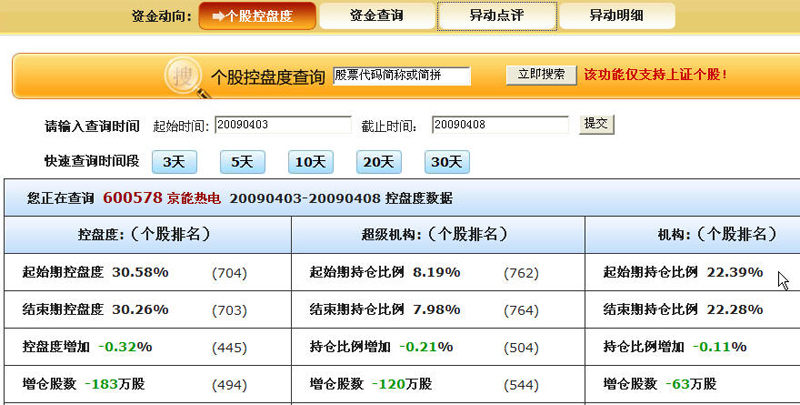Choose the 5天 quick time range
The width and height of the screenshot is (800, 405).
tap(242, 161)
